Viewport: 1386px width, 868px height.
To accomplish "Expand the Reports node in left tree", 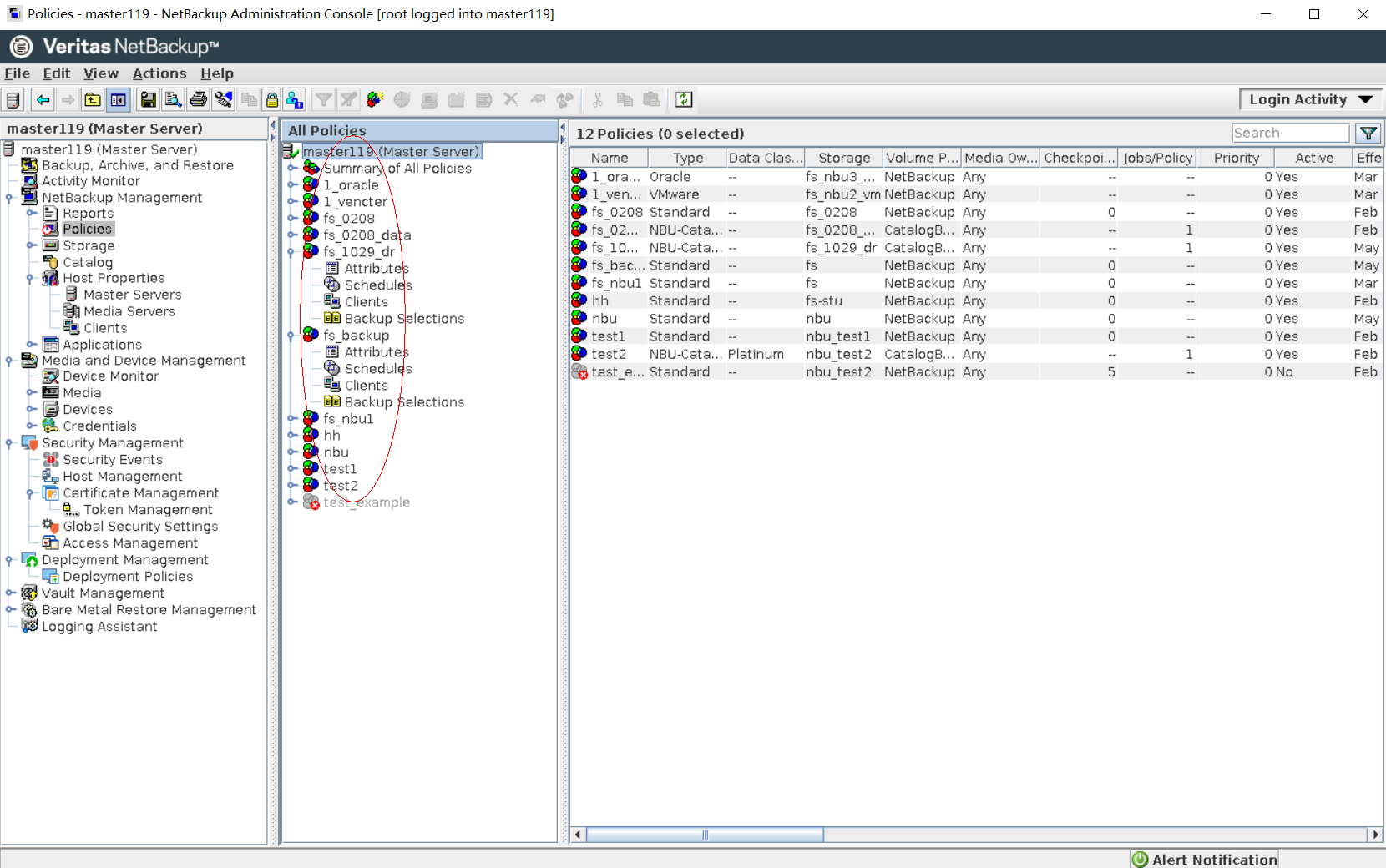I will pyautogui.click(x=31, y=213).
